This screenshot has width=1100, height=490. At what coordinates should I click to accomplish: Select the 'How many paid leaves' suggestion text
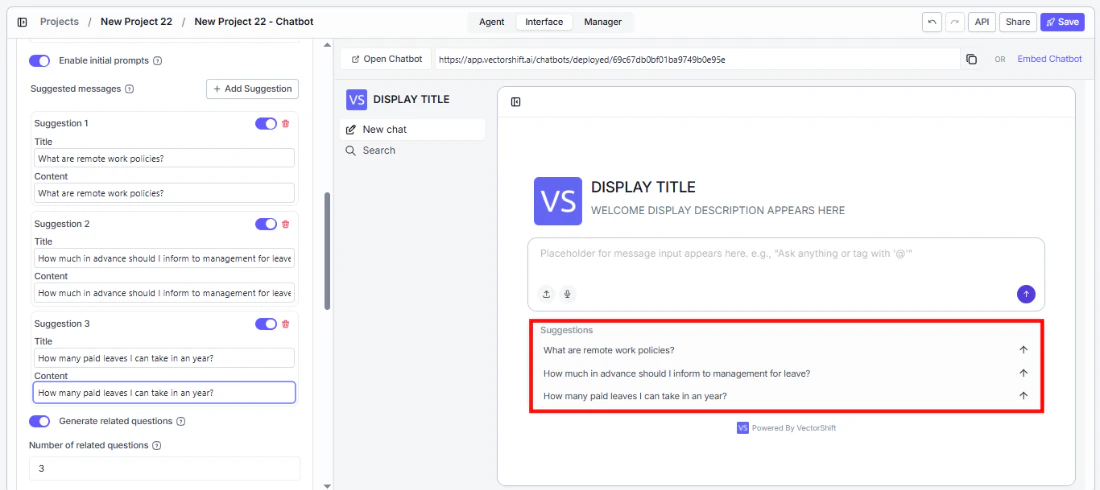tap(635, 396)
